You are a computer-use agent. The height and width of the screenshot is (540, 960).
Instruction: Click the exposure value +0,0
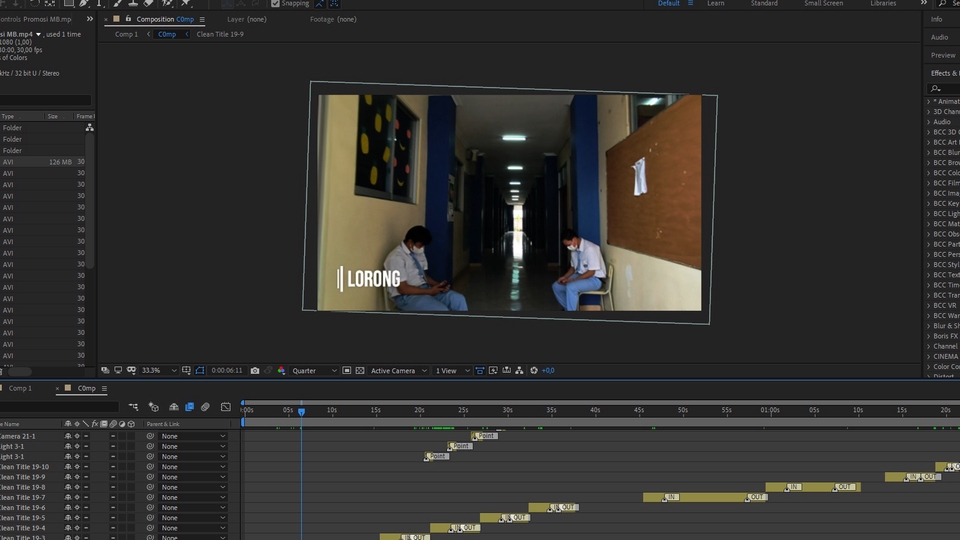[x=548, y=370]
